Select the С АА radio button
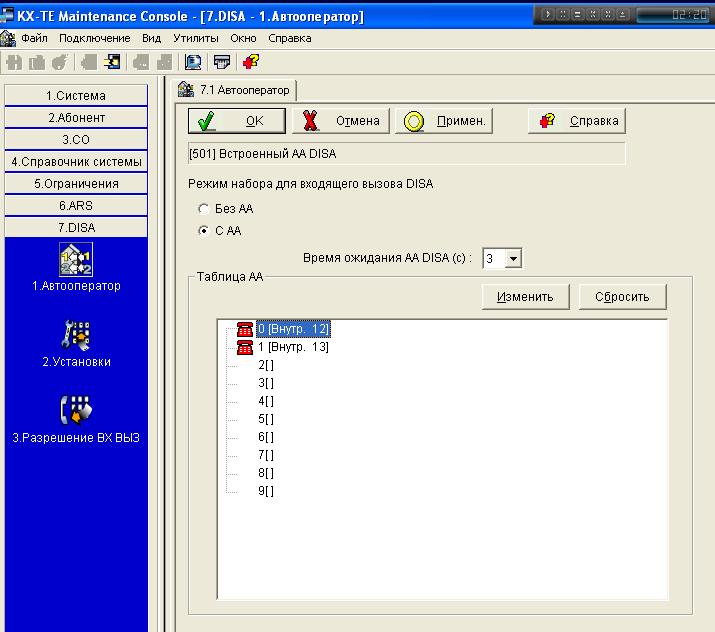The height and width of the screenshot is (632, 715). click(x=203, y=231)
